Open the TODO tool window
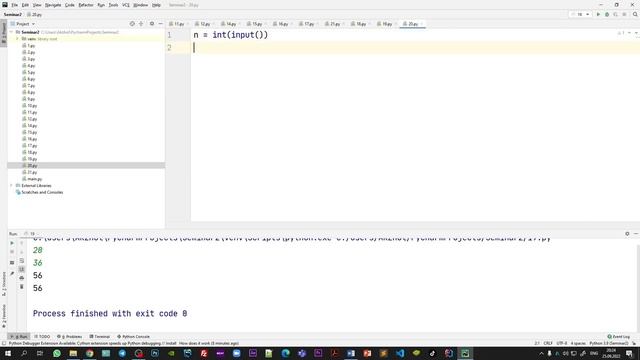The height and width of the screenshot is (360, 640). (42, 337)
